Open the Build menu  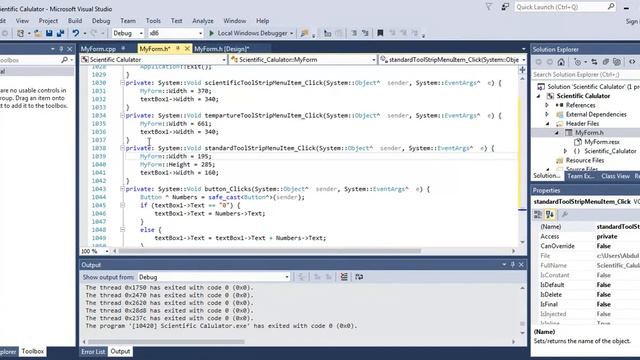[x=75, y=21]
